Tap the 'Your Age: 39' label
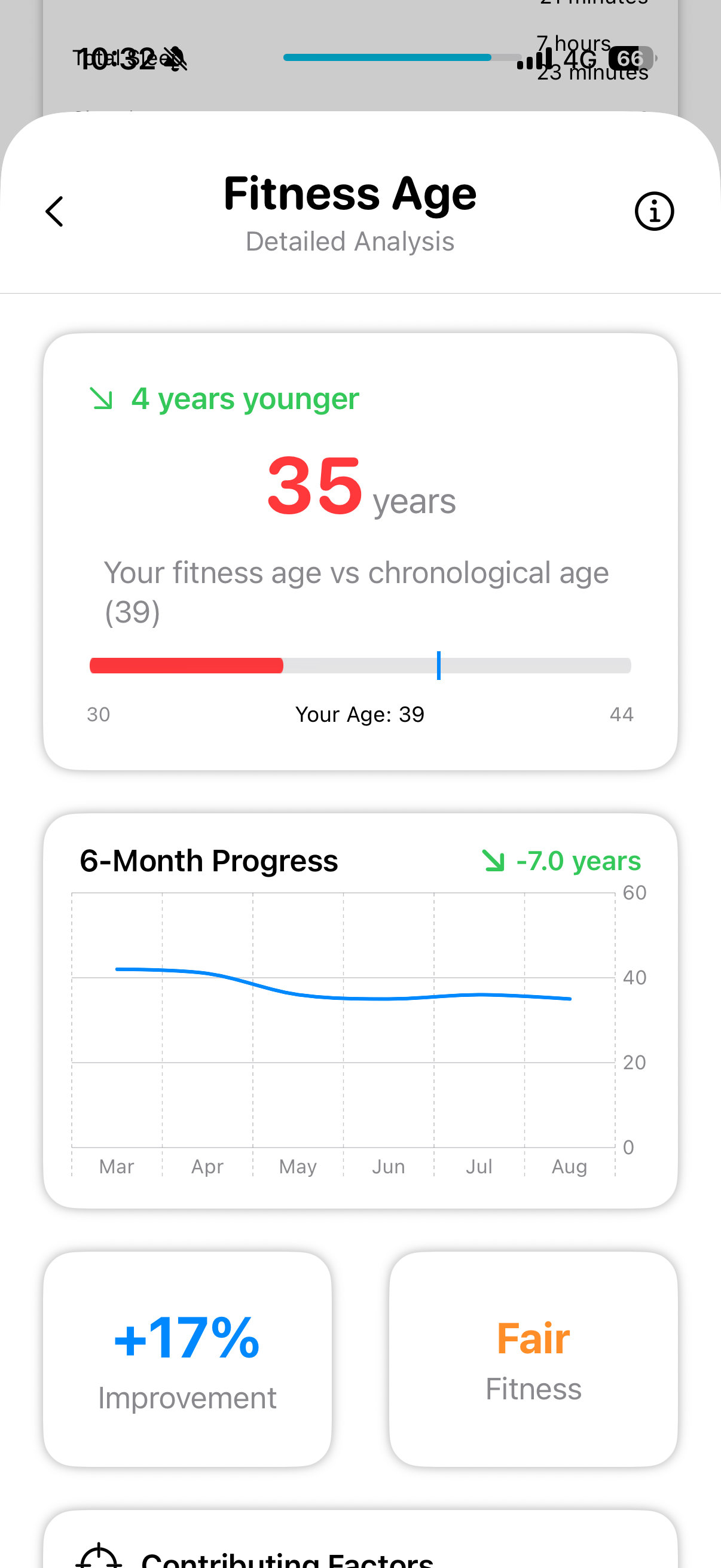Image resolution: width=721 pixels, height=1568 pixels. [x=359, y=714]
